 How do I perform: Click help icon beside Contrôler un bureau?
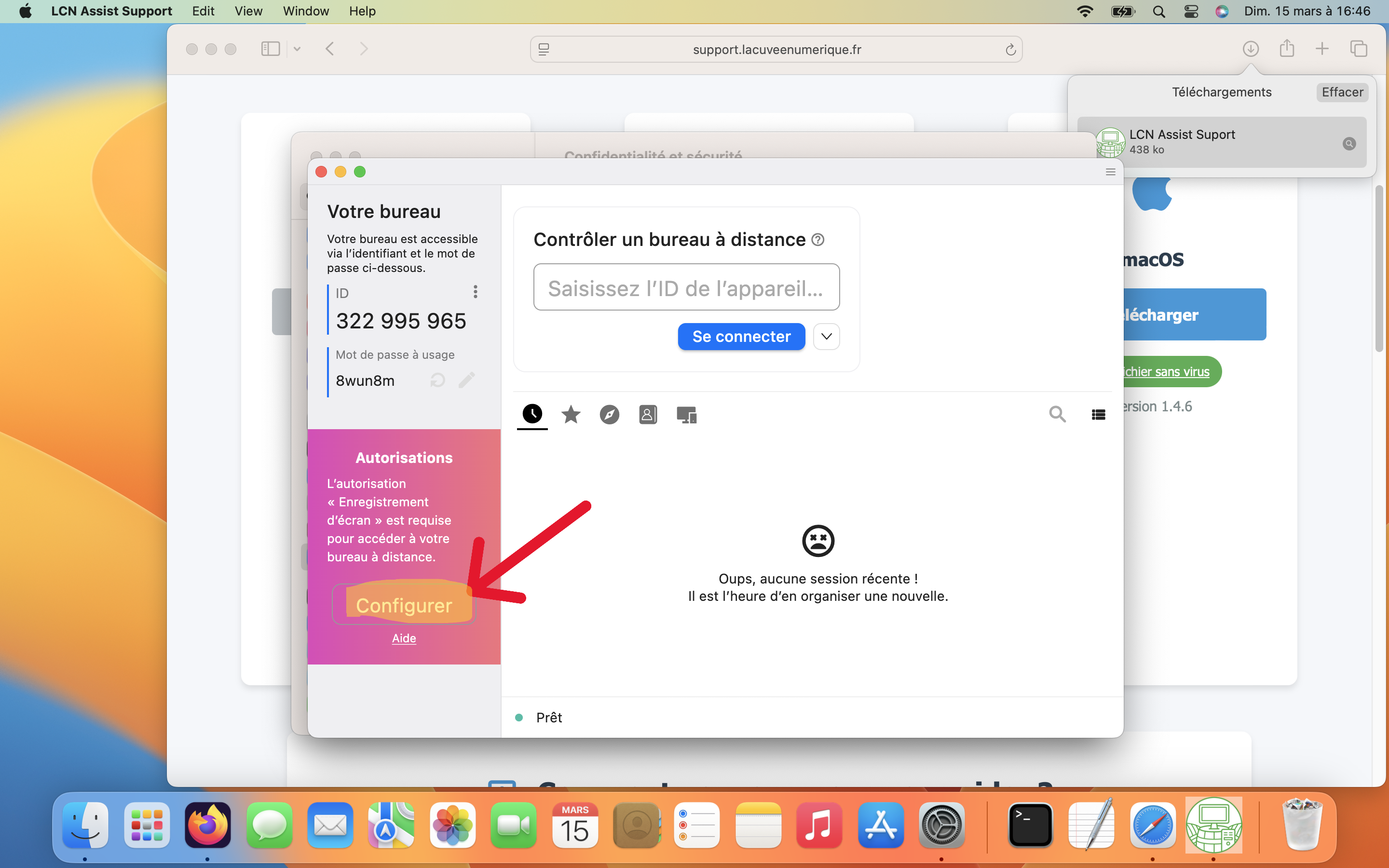coord(818,240)
